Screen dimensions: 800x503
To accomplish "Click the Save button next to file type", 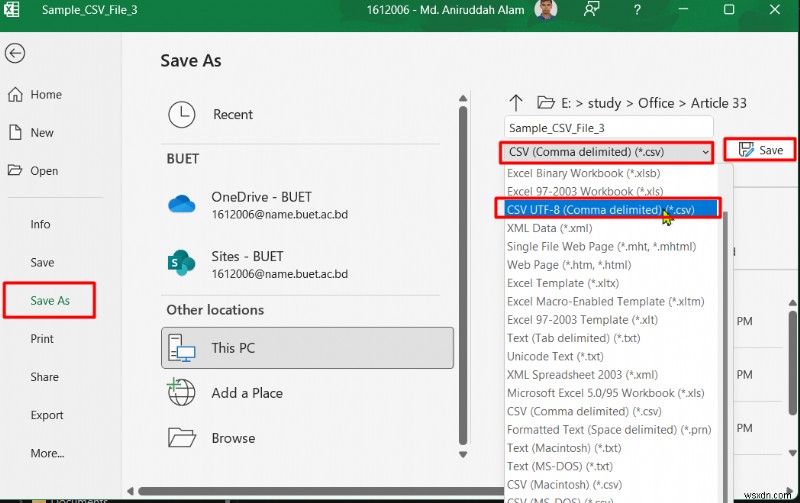I will click(x=760, y=150).
